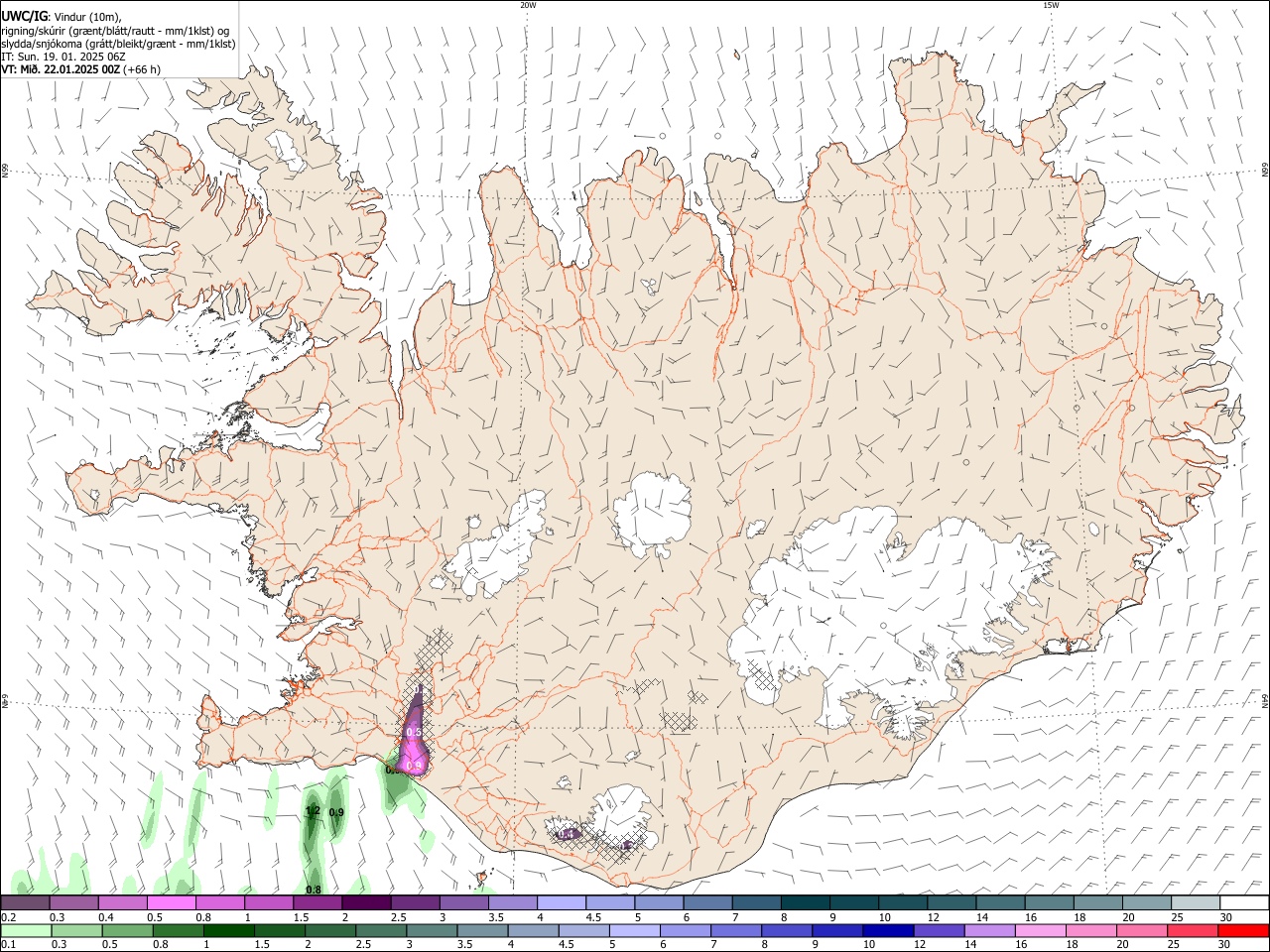Select the lightest green 0.1–0.3 swatch, lower legend
This screenshot has height=952, width=1270.
pyautogui.click(x=26, y=931)
